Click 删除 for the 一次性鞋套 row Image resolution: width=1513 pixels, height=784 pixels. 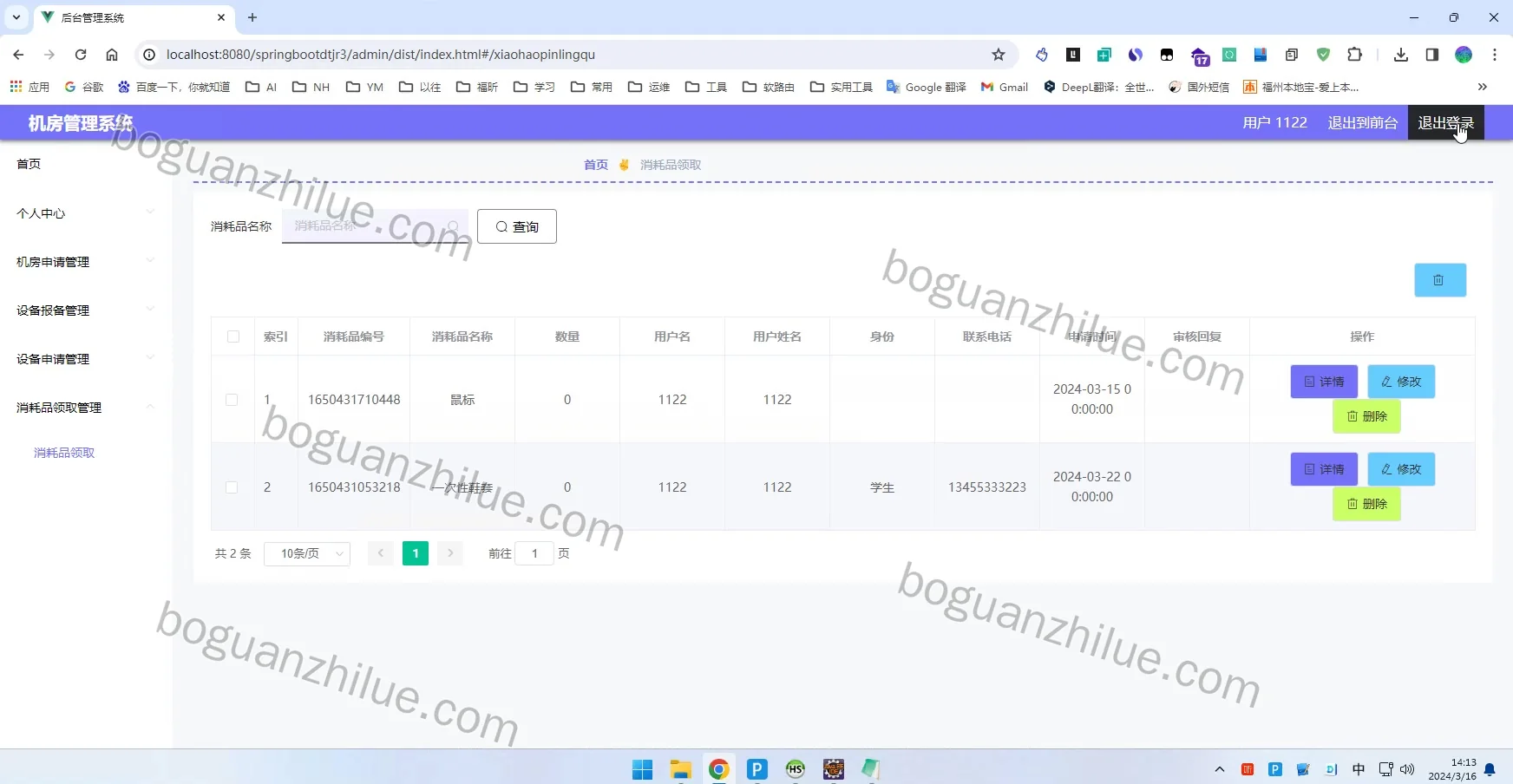[1366, 504]
